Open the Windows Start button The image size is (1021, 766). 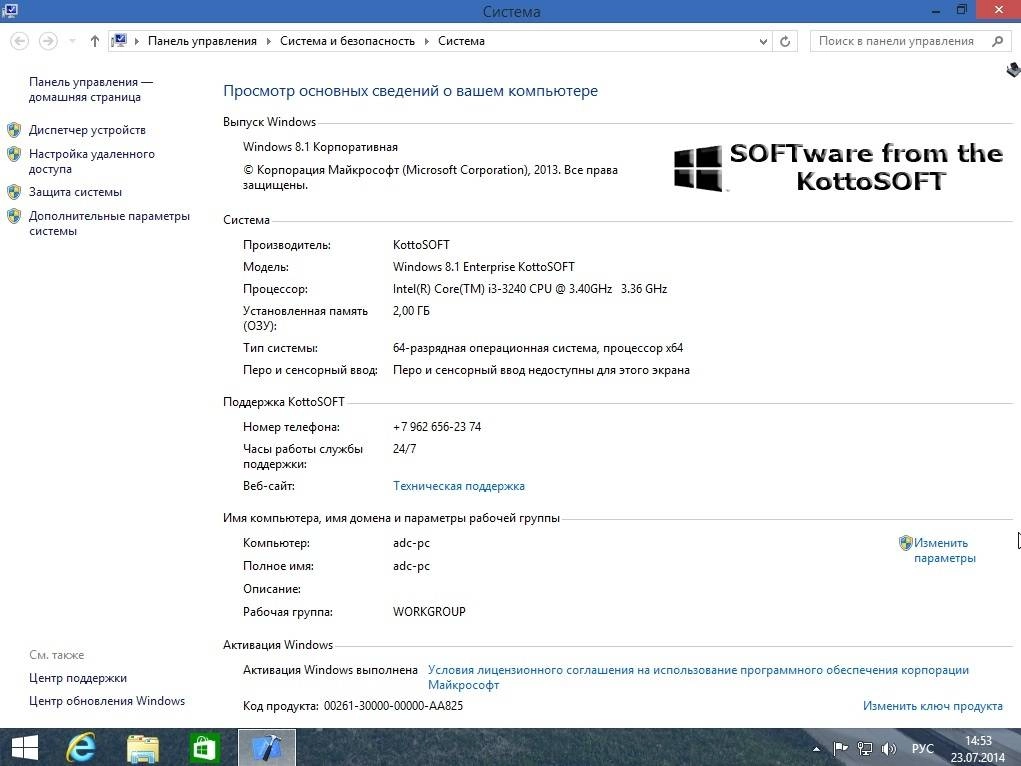25,748
